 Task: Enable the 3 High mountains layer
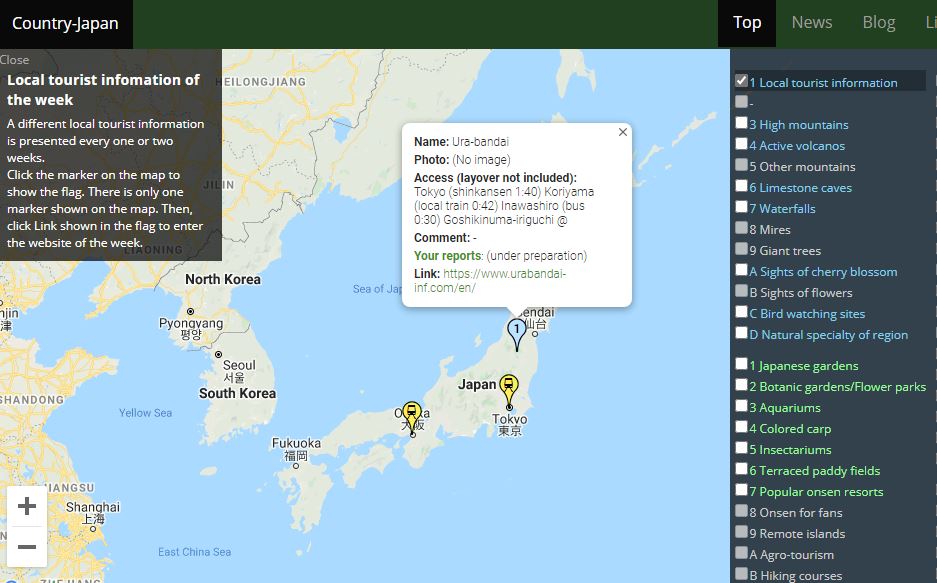740,123
